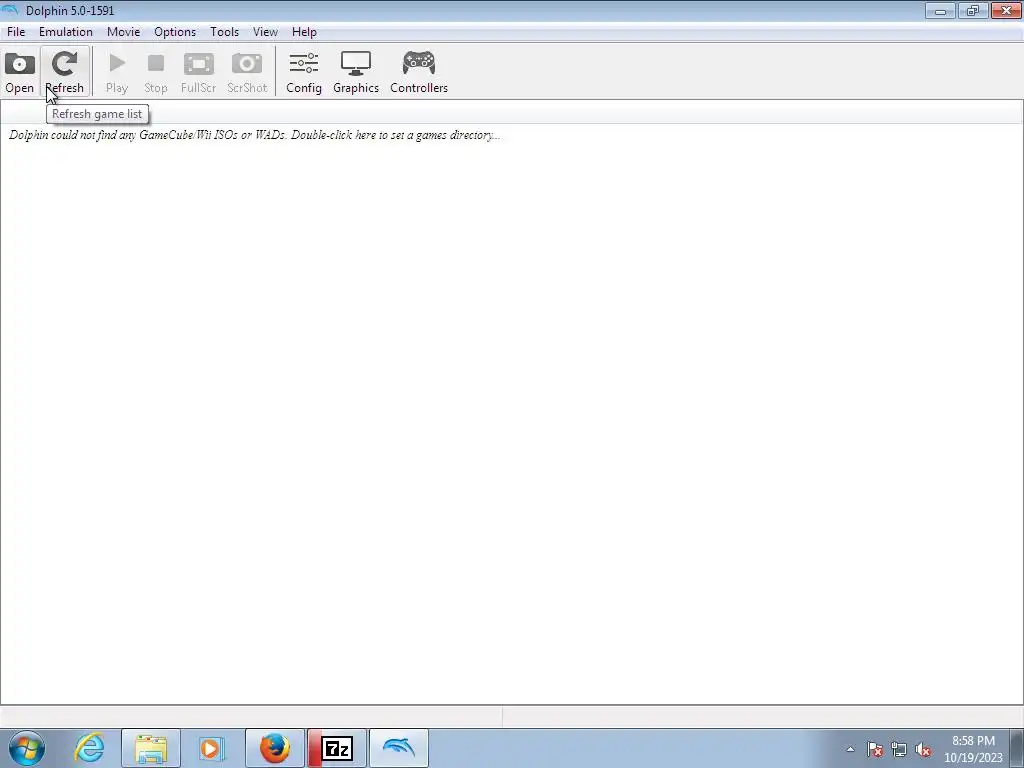Open the Options menu
Image resolution: width=1024 pixels, height=768 pixels.
coord(174,32)
